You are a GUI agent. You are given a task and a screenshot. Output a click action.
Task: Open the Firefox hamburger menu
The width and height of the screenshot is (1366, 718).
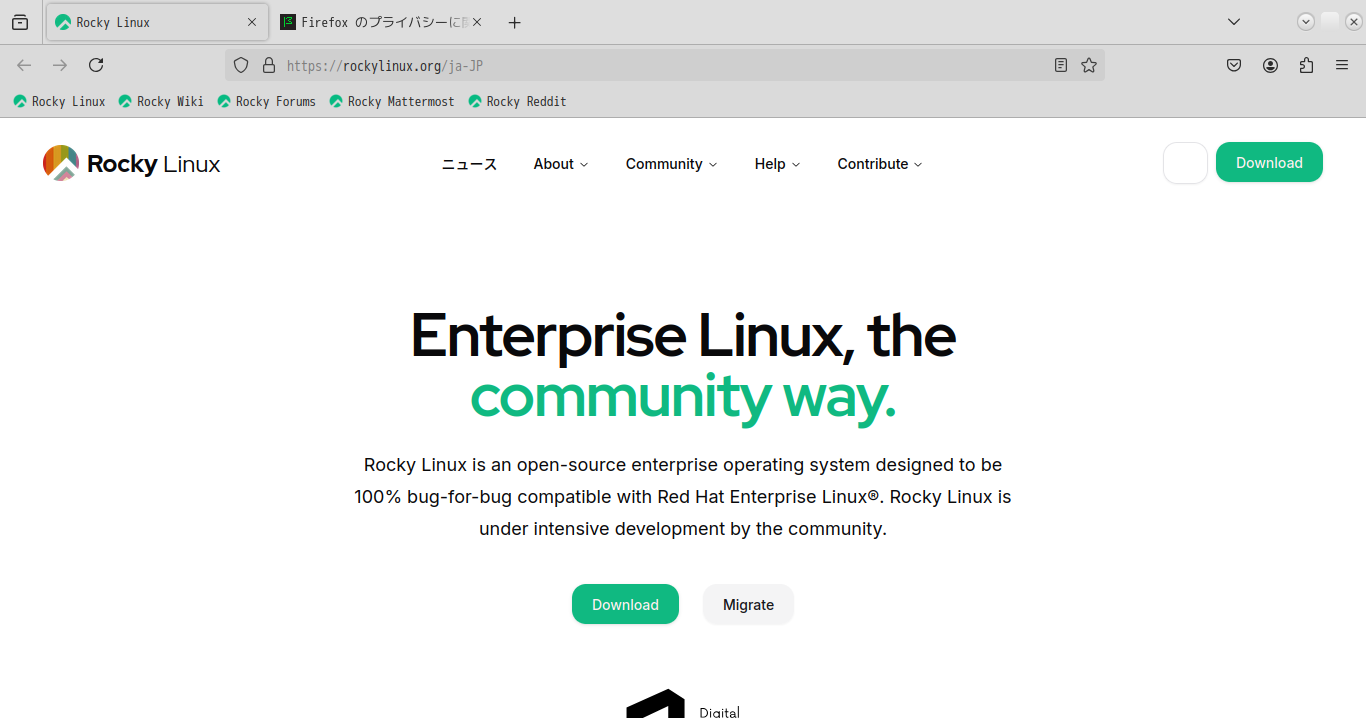click(1342, 65)
